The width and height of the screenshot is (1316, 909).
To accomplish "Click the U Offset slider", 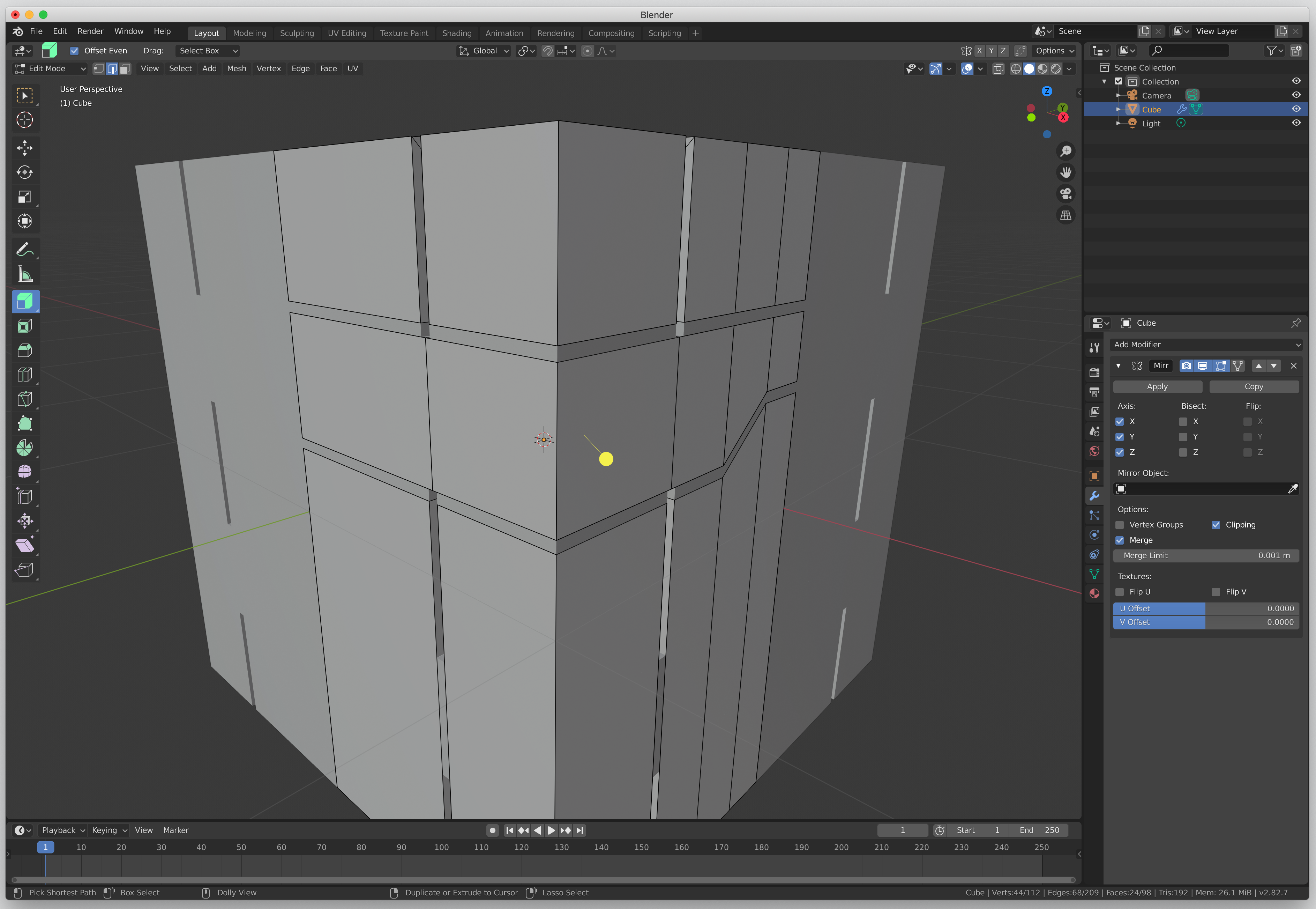I will point(1205,608).
